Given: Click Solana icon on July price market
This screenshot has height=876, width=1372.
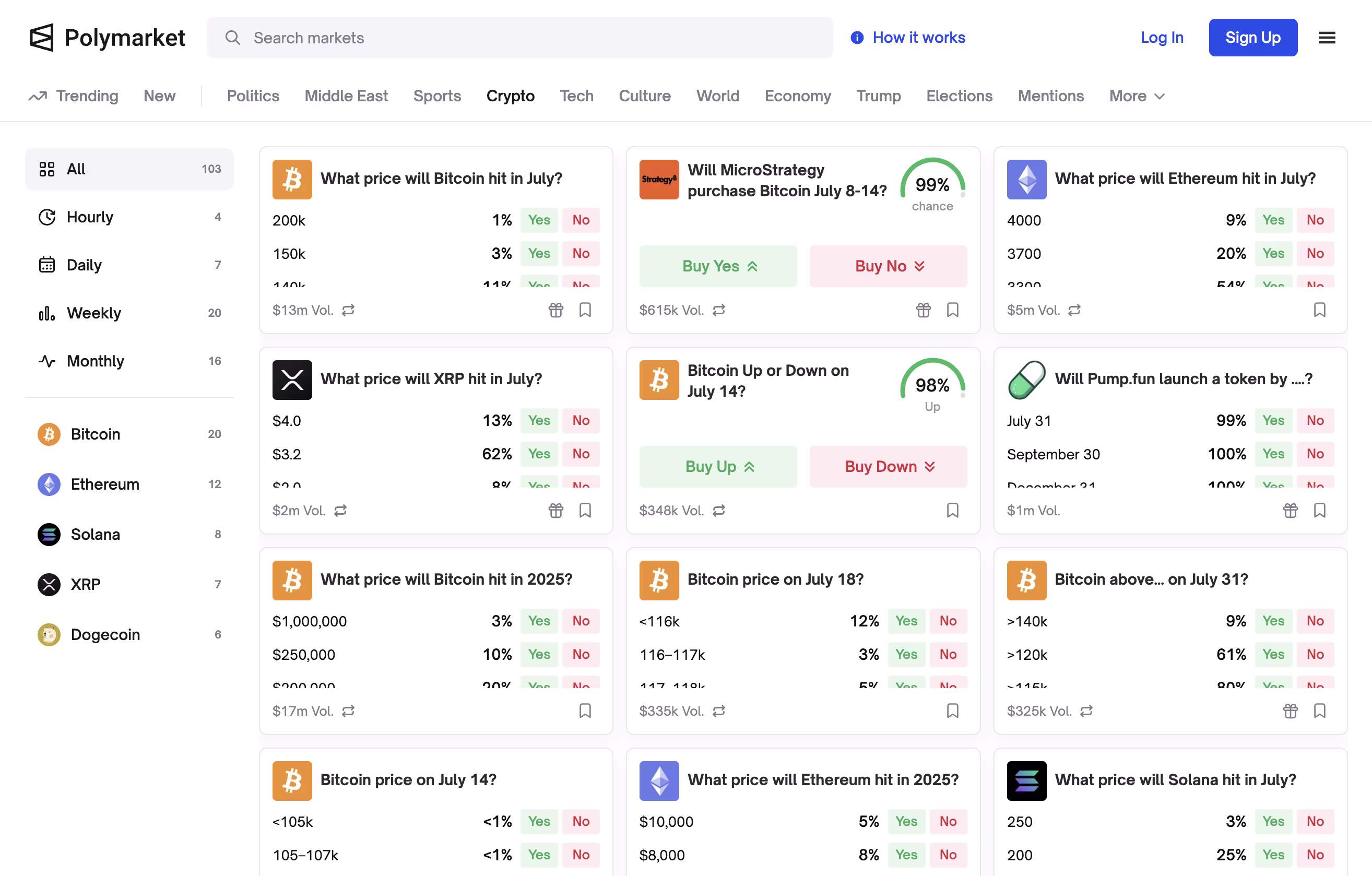Looking at the screenshot, I should (1026, 781).
